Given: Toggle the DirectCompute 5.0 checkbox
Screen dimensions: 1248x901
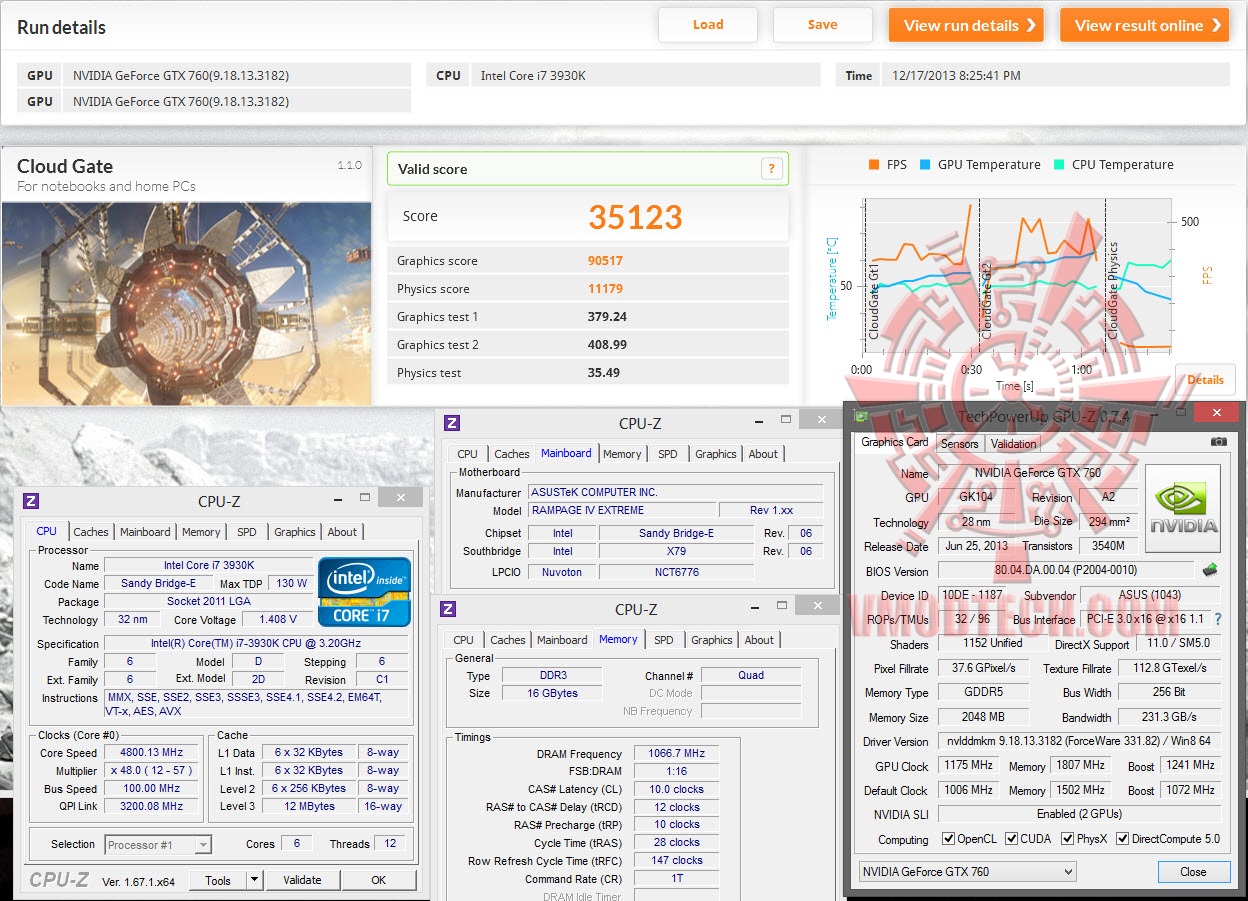Looking at the screenshot, I should [x=1122, y=839].
